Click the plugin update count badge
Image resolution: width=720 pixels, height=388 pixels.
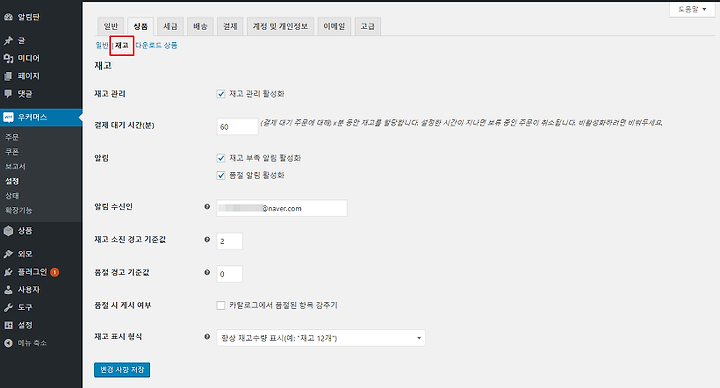[55, 272]
